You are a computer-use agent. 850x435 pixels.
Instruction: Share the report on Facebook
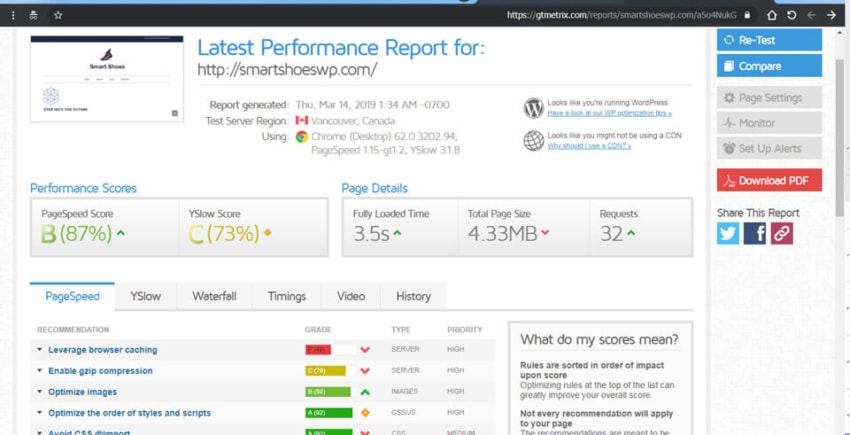(x=755, y=233)
